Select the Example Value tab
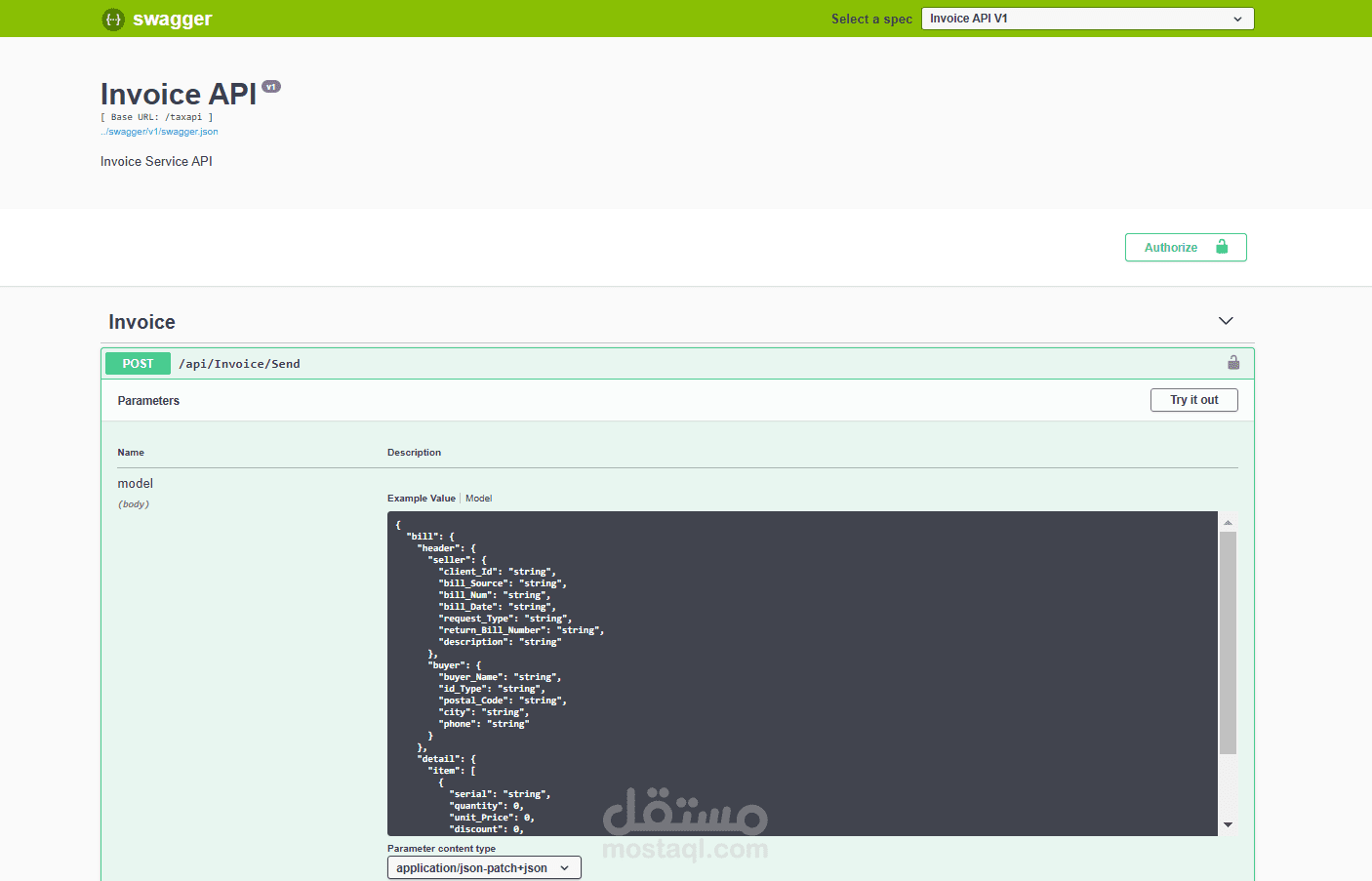The height and width of the screenshot is (881, 1372). (x=422, y=499)
